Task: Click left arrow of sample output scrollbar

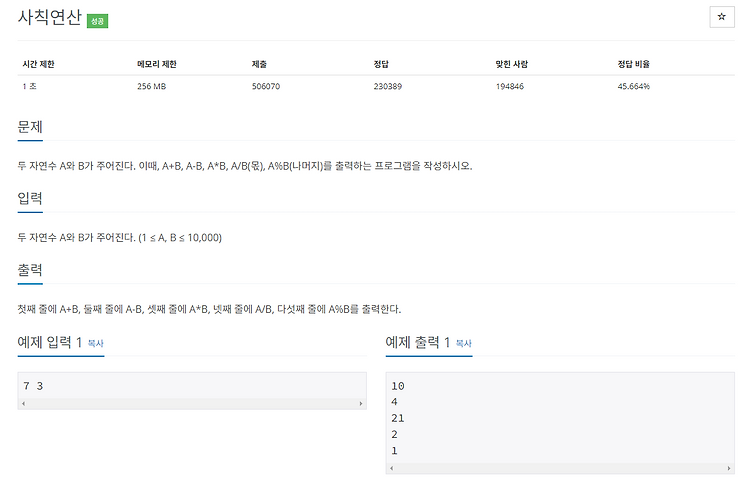Action: point(392,468)
